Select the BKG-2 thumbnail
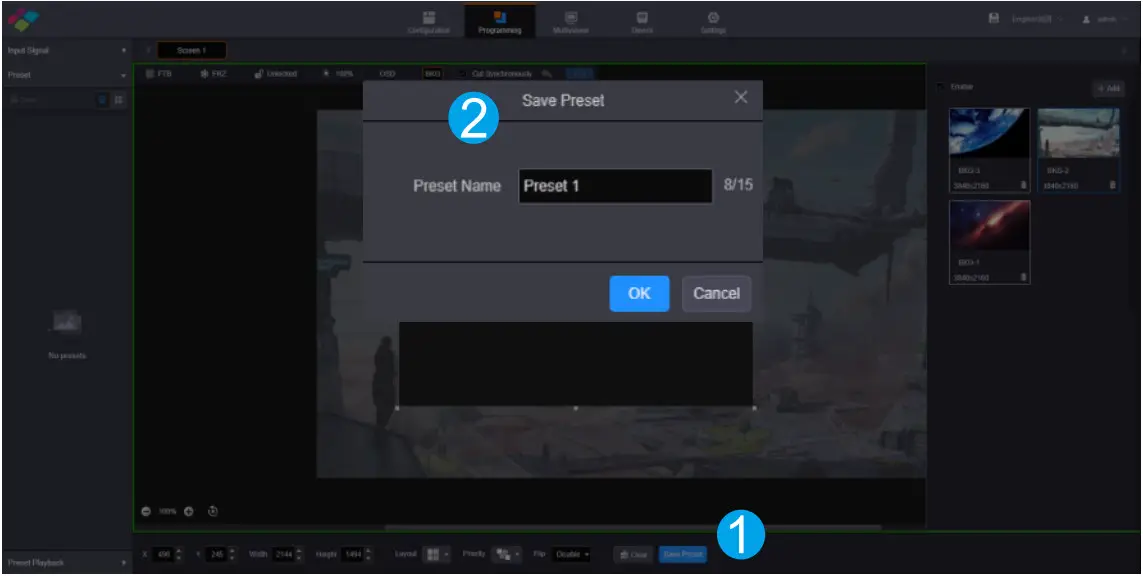This screenshot has height=577, width=1143. (1078, 132)
